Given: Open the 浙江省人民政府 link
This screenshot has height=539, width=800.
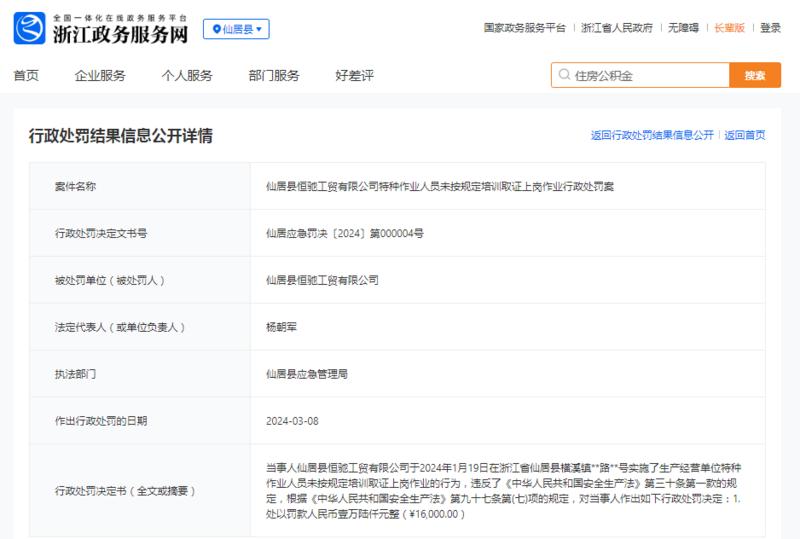Looking at the screenshot, I should 617,28.
